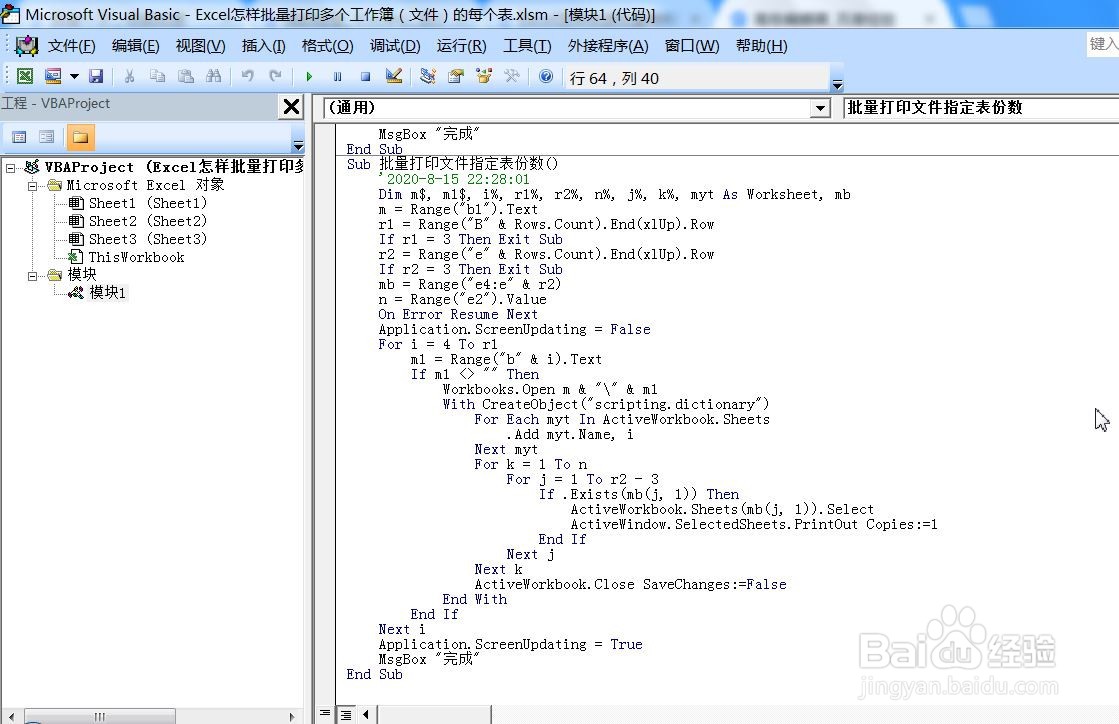The image size is (1119, 724).
Task: Toggle Folders button in project panel
Action: point(81,137)
